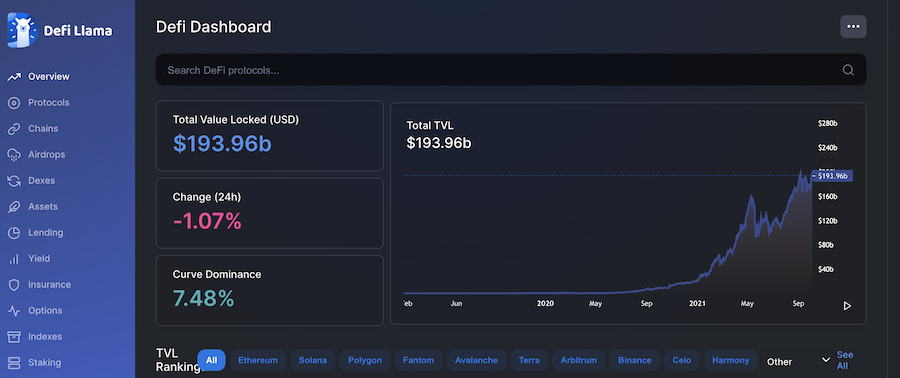The height and width of the screenshot is (378, 900).
Task: Open Airdrops using the cloud icon
Action: [14, 155]
